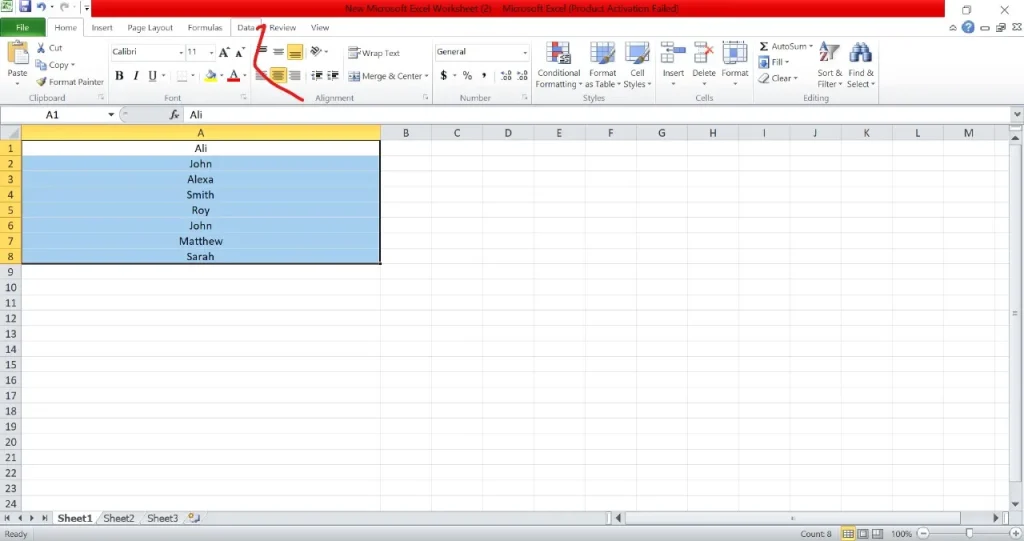Increase decimal places

pos(506,75)
